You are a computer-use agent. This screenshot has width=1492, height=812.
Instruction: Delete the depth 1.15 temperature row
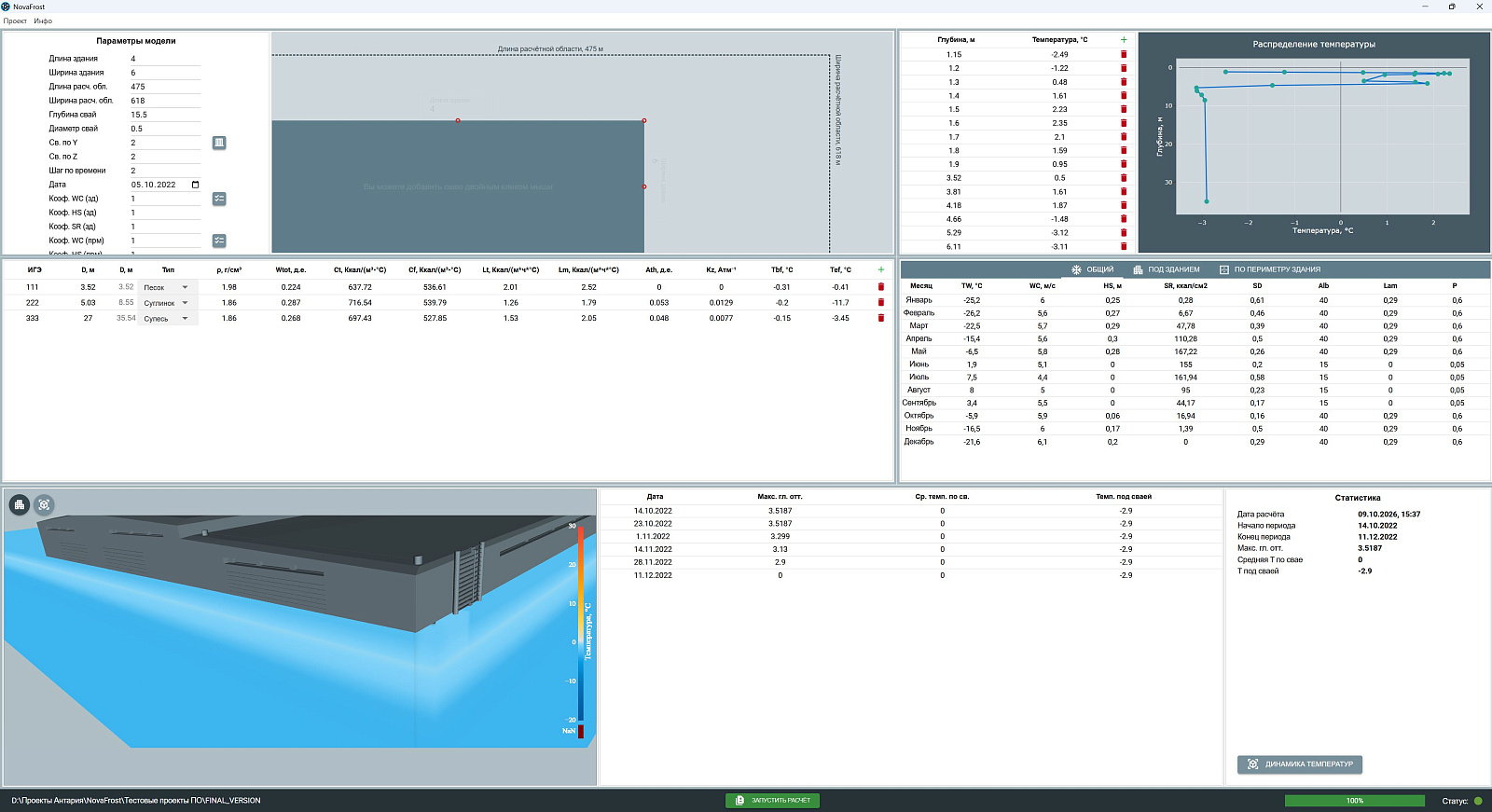point(1124,54)
